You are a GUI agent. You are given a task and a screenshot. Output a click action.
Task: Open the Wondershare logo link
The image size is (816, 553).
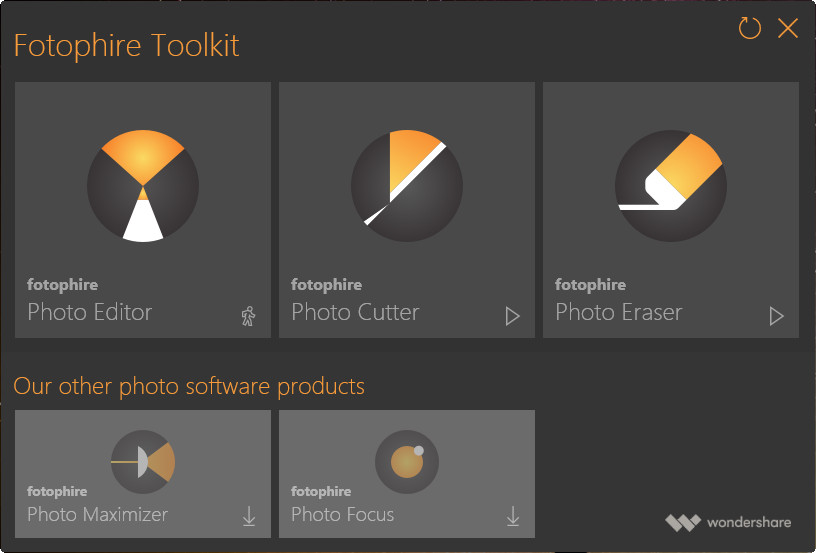point(728,522)
